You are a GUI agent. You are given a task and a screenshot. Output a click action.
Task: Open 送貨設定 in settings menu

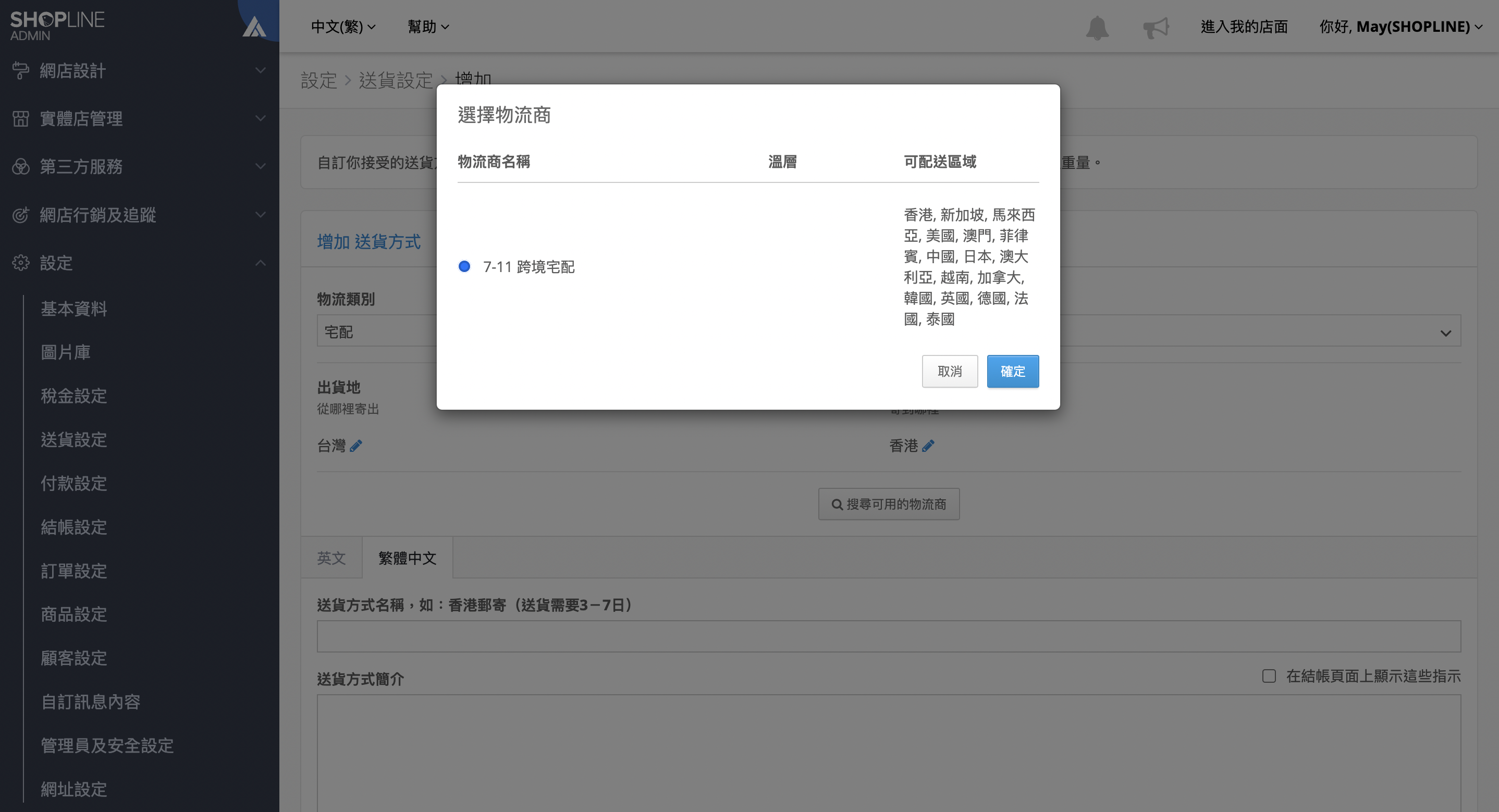(x=74, y=439)
